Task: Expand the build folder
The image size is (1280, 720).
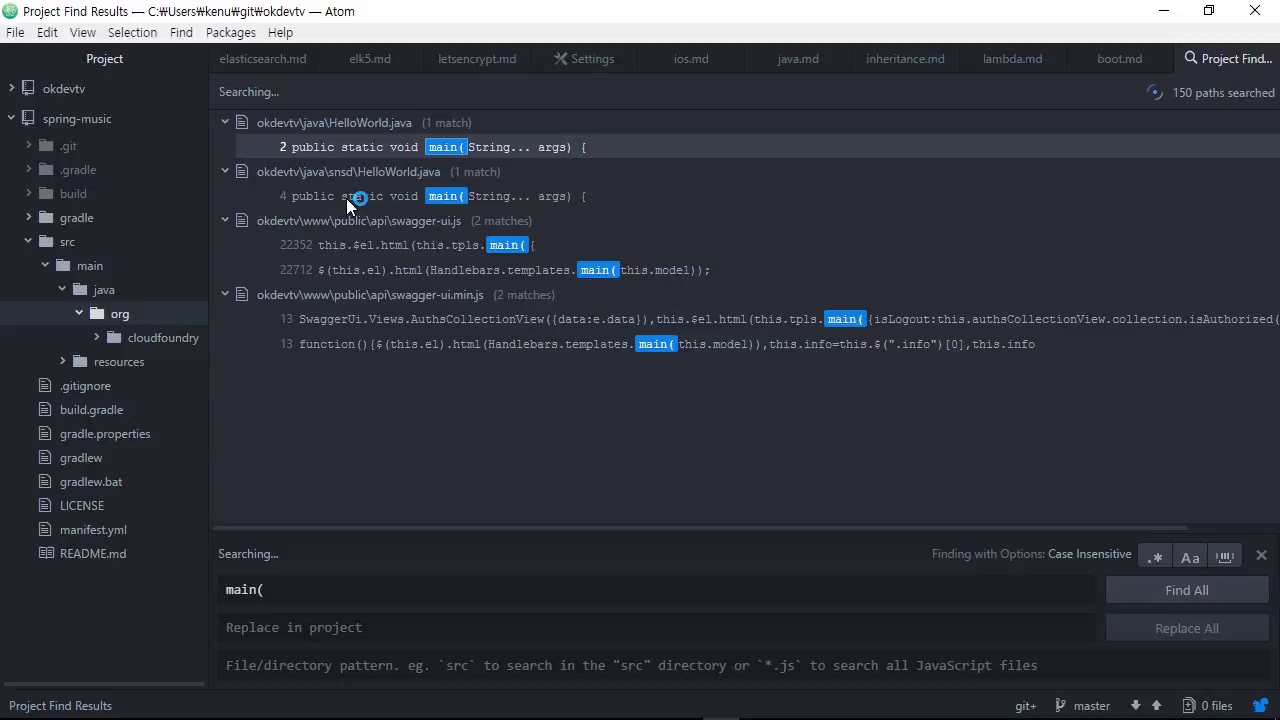Action: (29, 194)
